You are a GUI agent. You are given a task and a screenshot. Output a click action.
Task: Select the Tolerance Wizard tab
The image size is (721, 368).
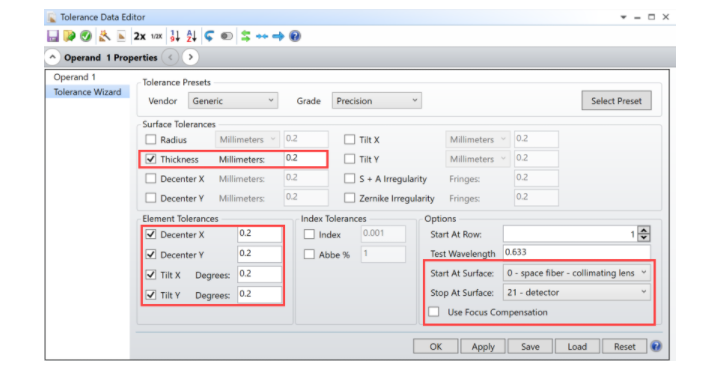[x=87, y=92]
